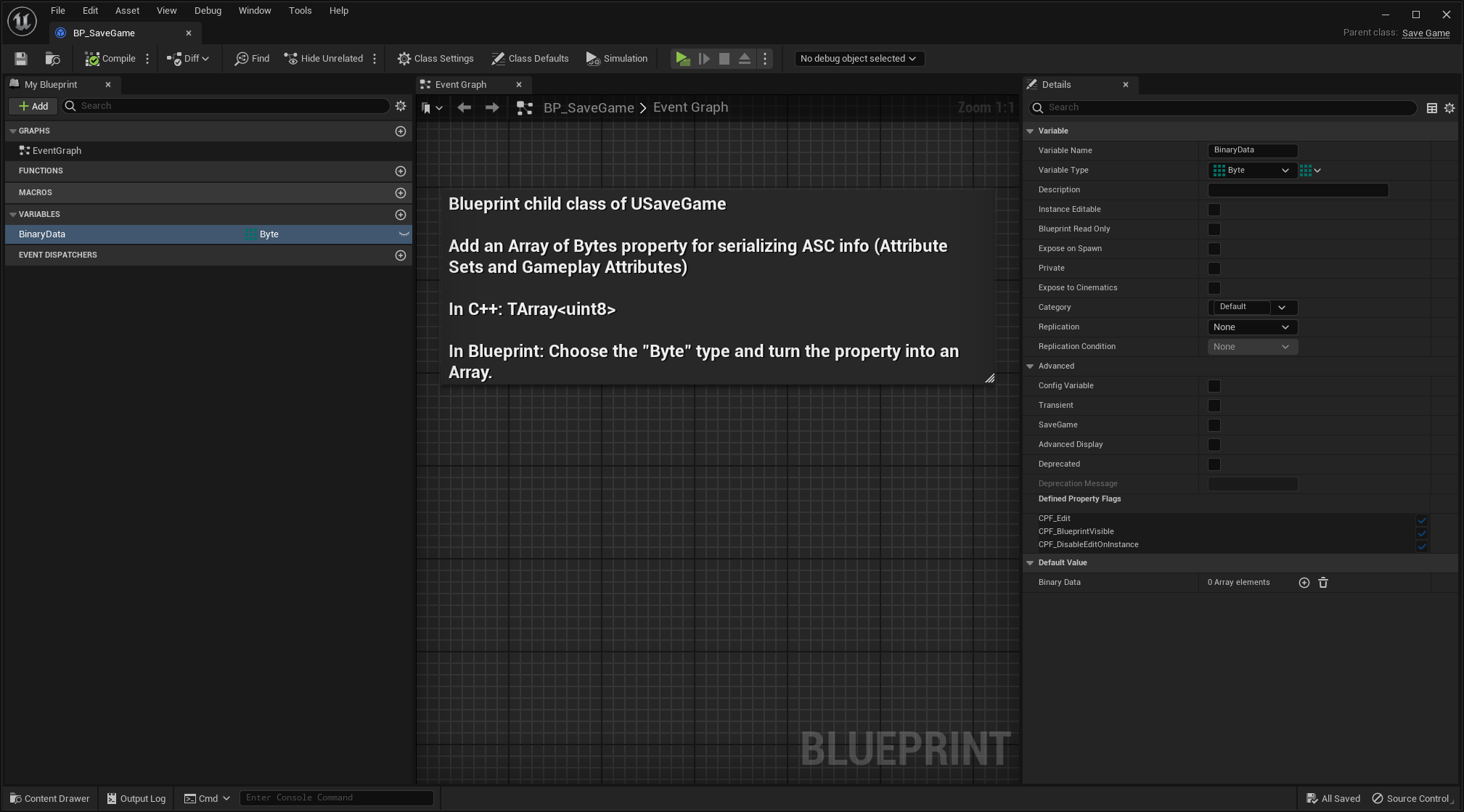Toggle Hide Unrelated nodes
The width and height of the screenshot is (1464, 812).
point(324,59)
